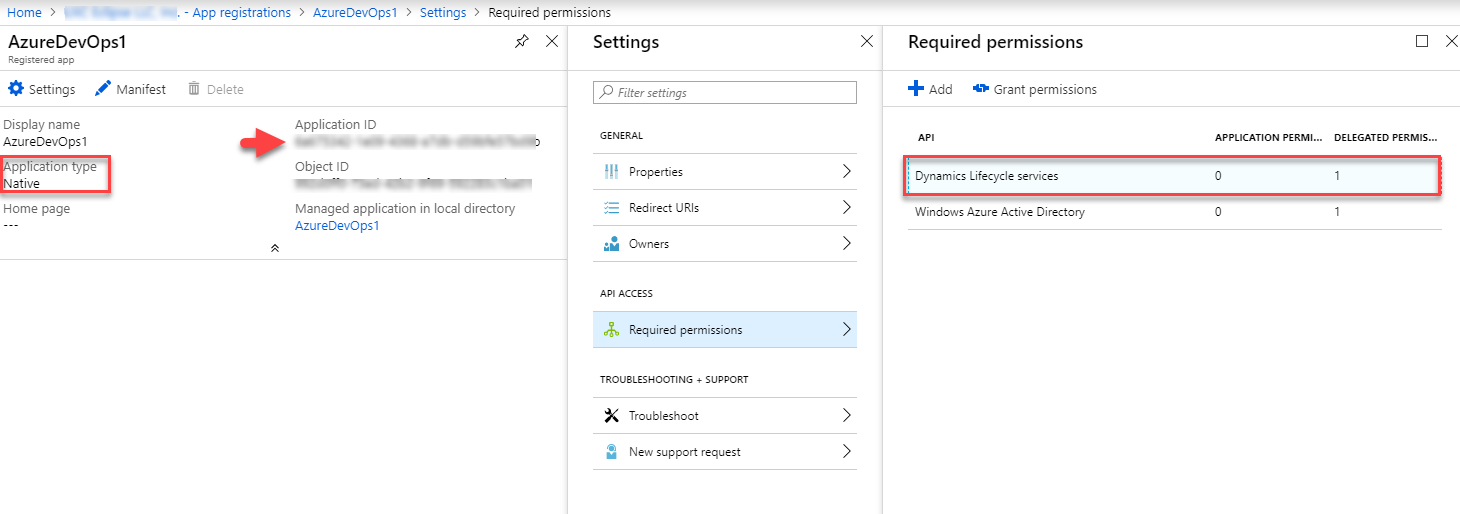1460x514 pixels.
Task: Open the AzureDevOps1 managed application link
Action: [337, 226]
